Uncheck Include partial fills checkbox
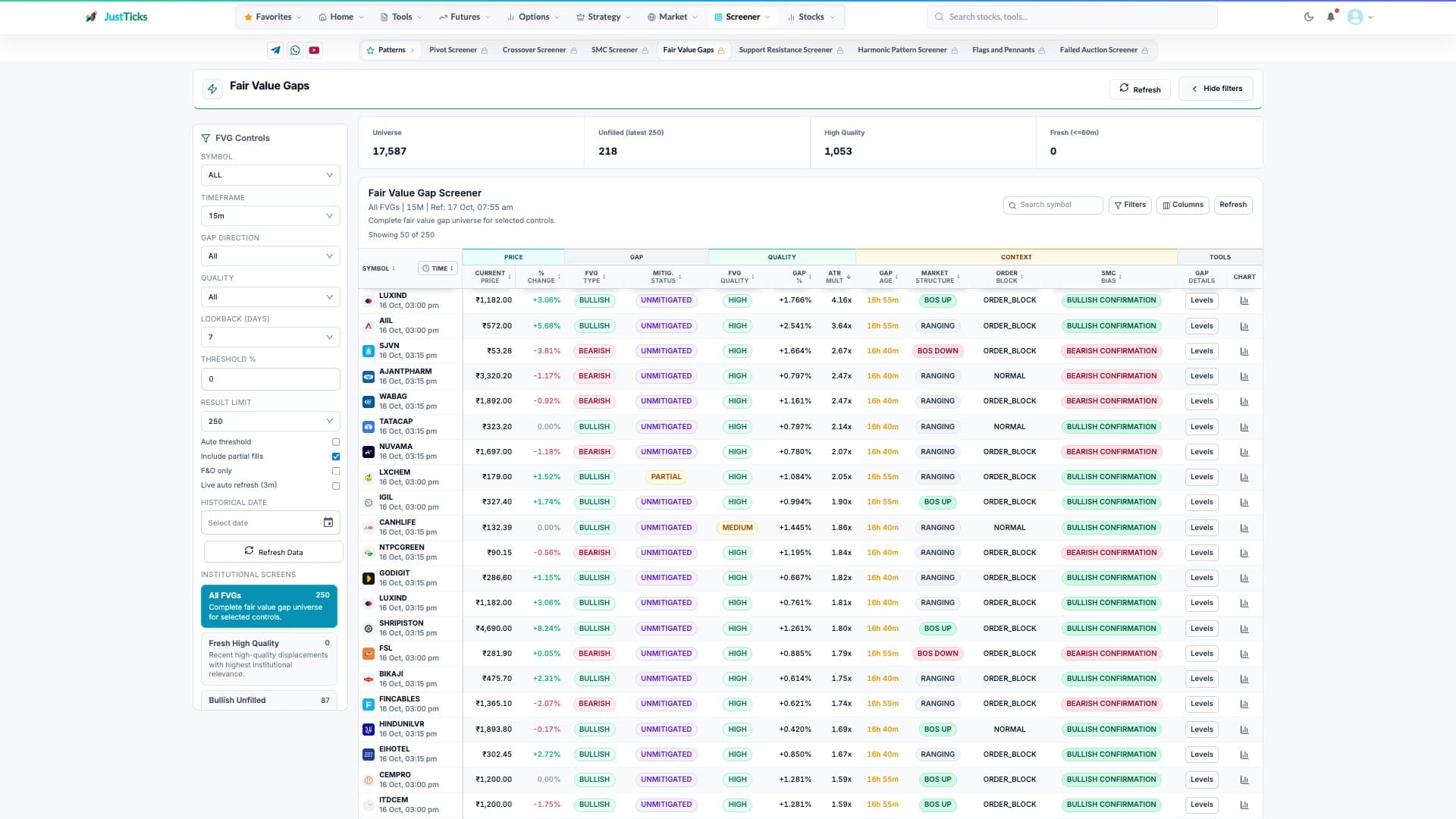The image size is (1456, 819). click(x=336, y=457)
